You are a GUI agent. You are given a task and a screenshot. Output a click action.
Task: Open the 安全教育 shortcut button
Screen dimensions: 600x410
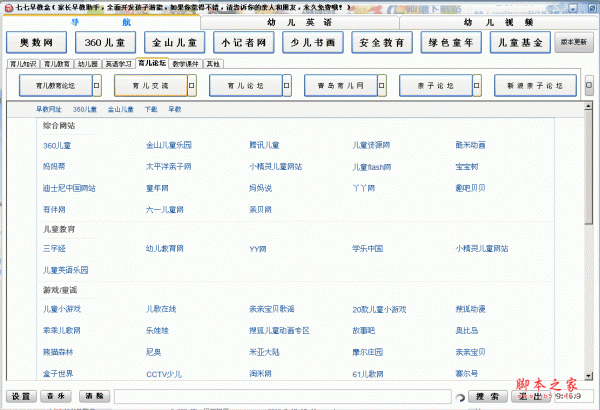tap(382, 42)
